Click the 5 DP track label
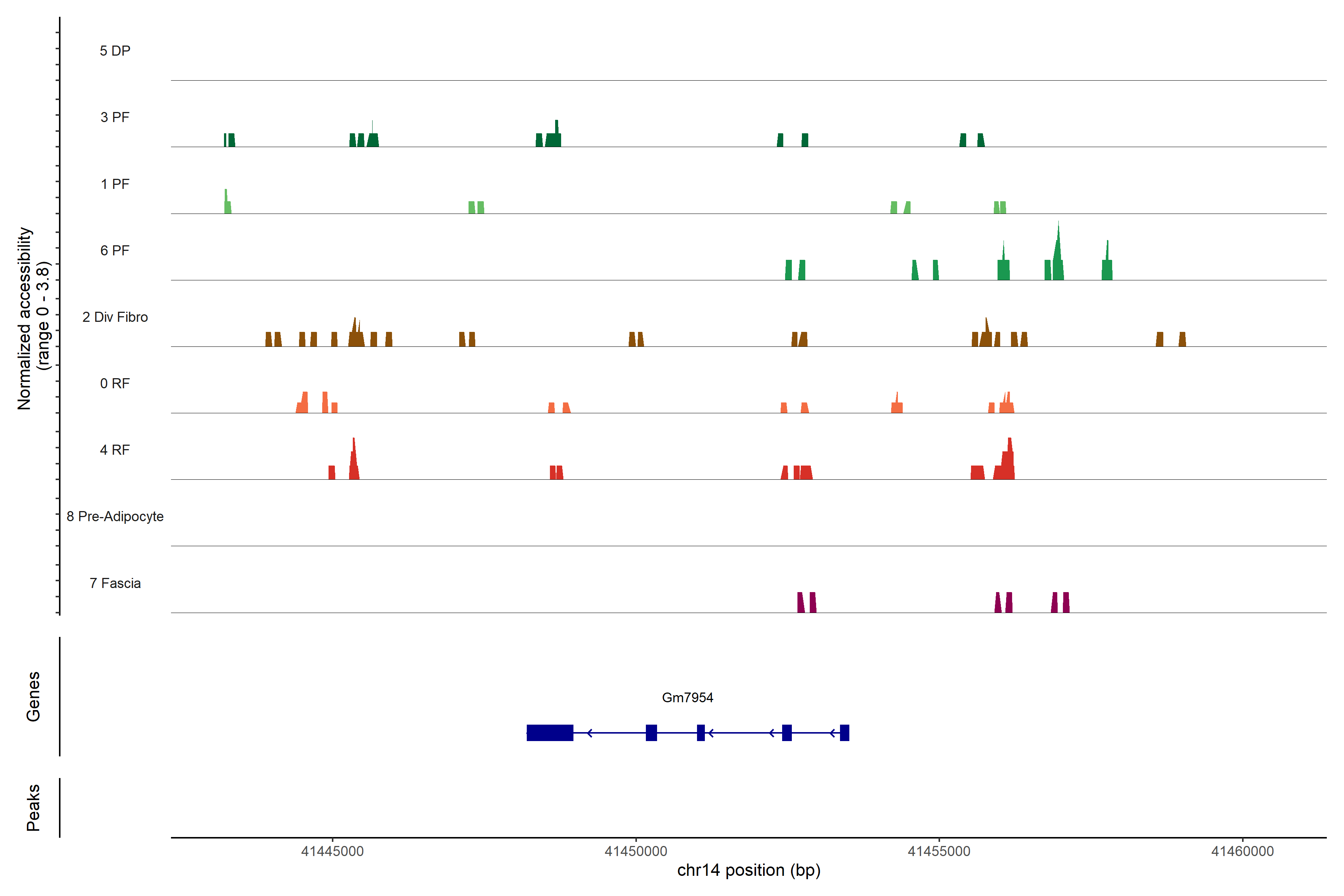1344x896 pixels. 115,51
